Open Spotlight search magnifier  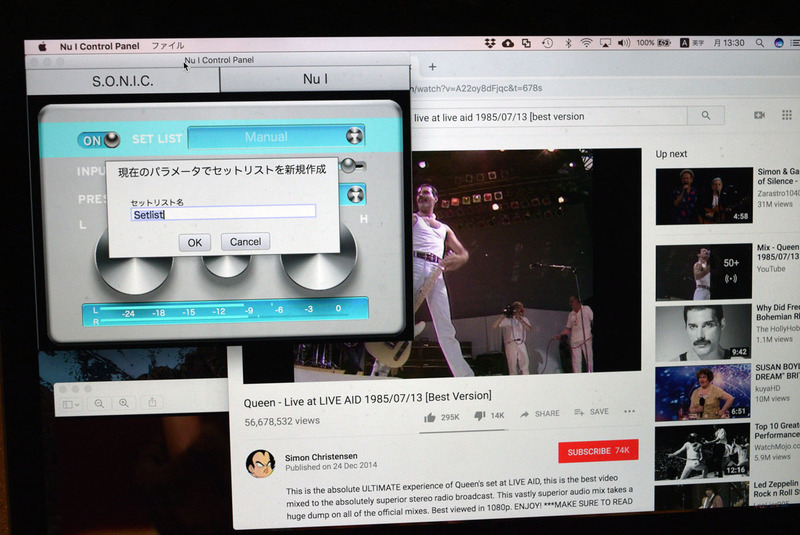tap(760, 43)
